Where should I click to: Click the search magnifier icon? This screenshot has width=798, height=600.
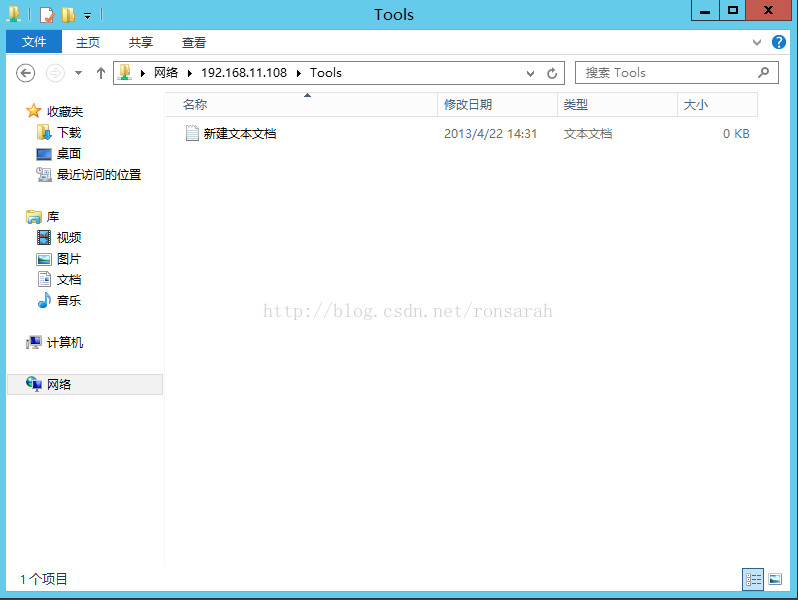(763, 73)
